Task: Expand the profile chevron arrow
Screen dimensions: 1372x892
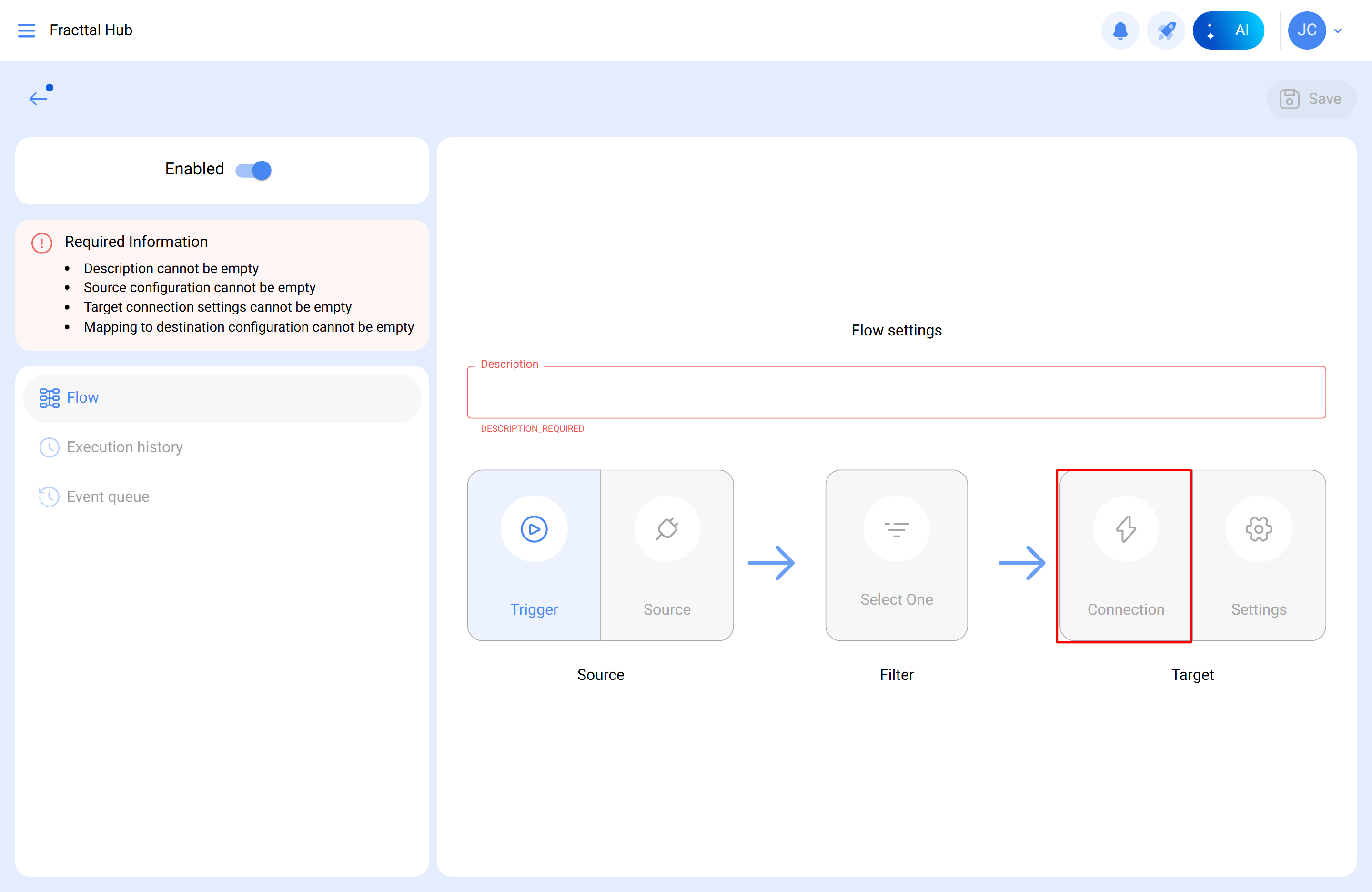Action: (x=1338, y=30)
